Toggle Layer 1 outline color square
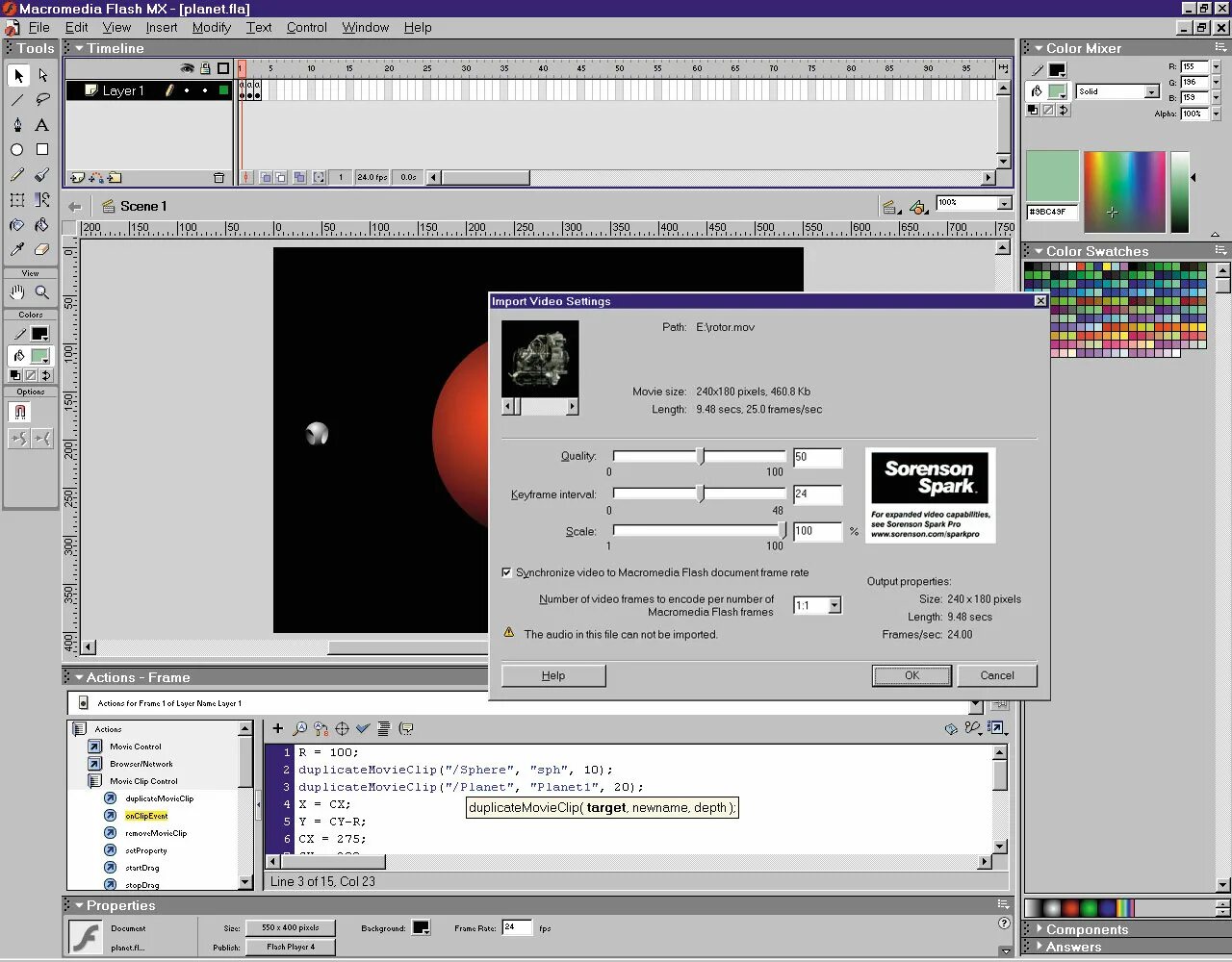 tap(223, 90)
